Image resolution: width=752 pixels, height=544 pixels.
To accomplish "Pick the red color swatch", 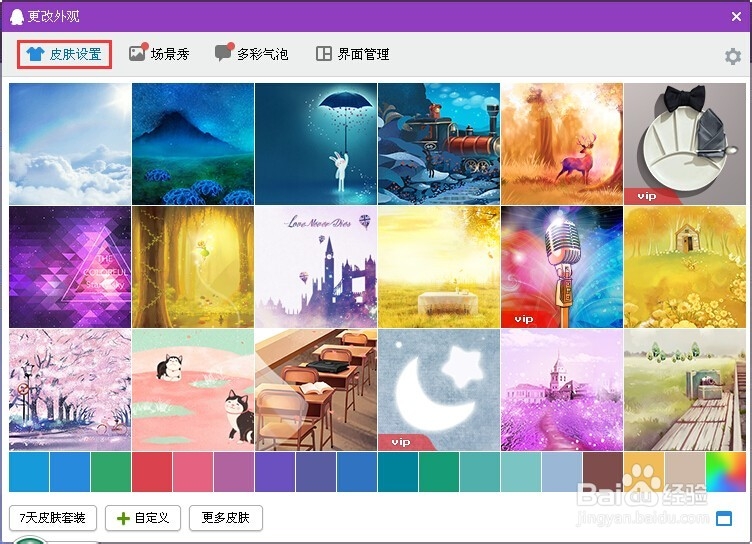I will click(152, 472).
